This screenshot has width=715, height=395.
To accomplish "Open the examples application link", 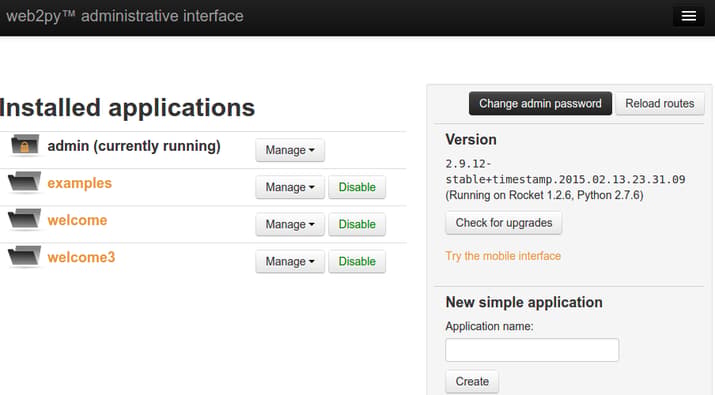I will click(79, 183).
